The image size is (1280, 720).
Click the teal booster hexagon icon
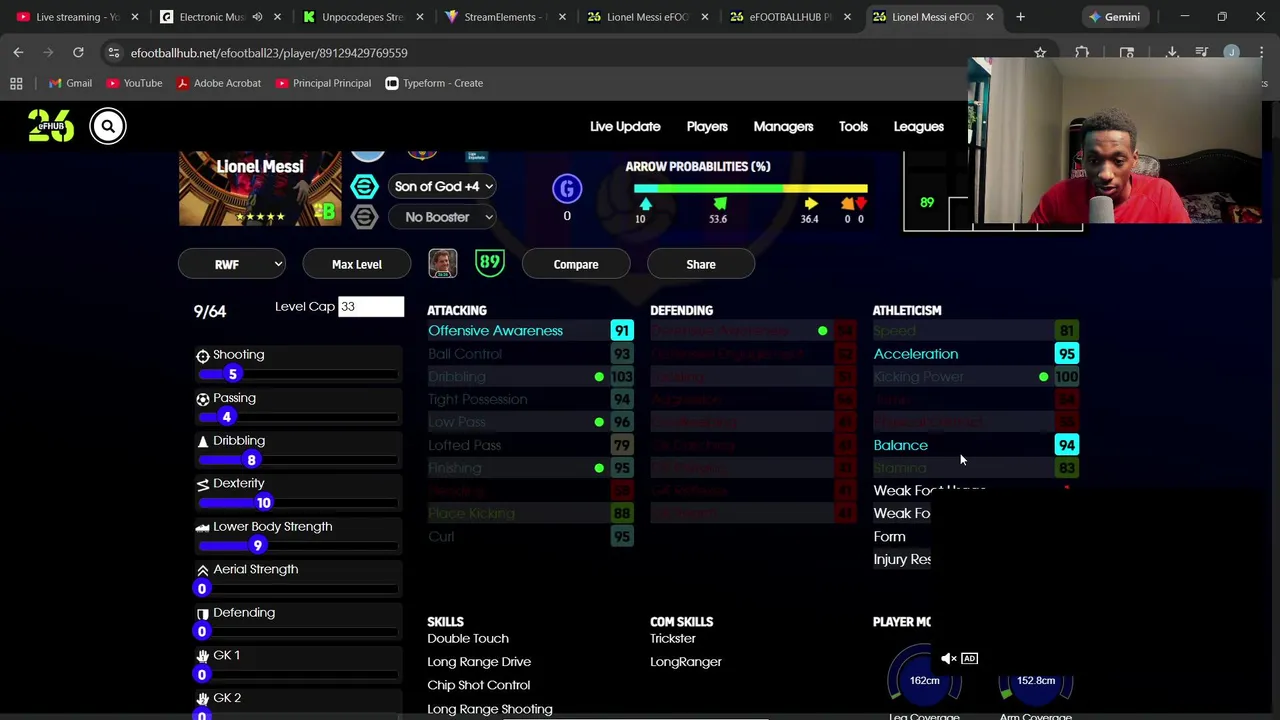coord(365,186)
